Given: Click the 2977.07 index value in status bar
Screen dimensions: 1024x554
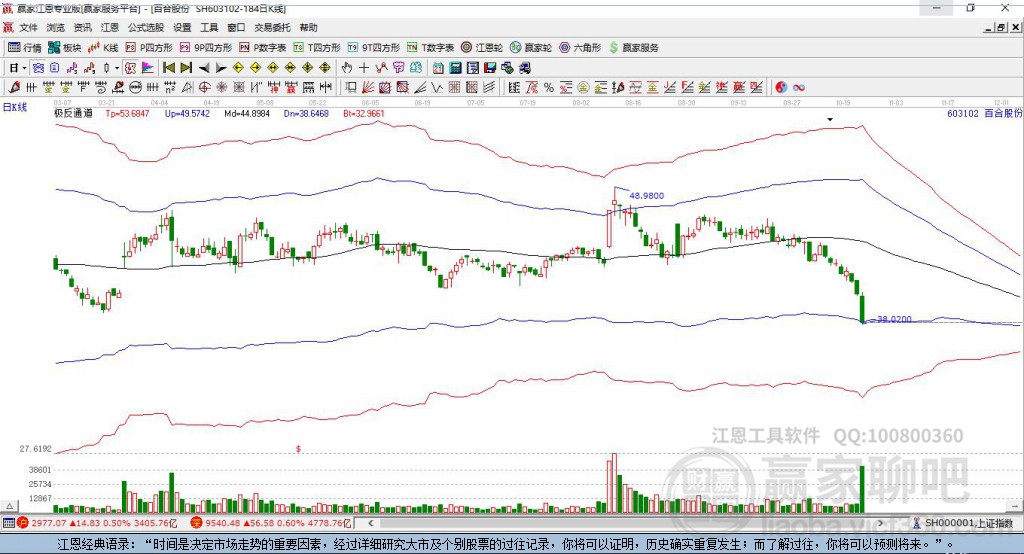Looking at the screenshot, I should click(x=49, y=523).
